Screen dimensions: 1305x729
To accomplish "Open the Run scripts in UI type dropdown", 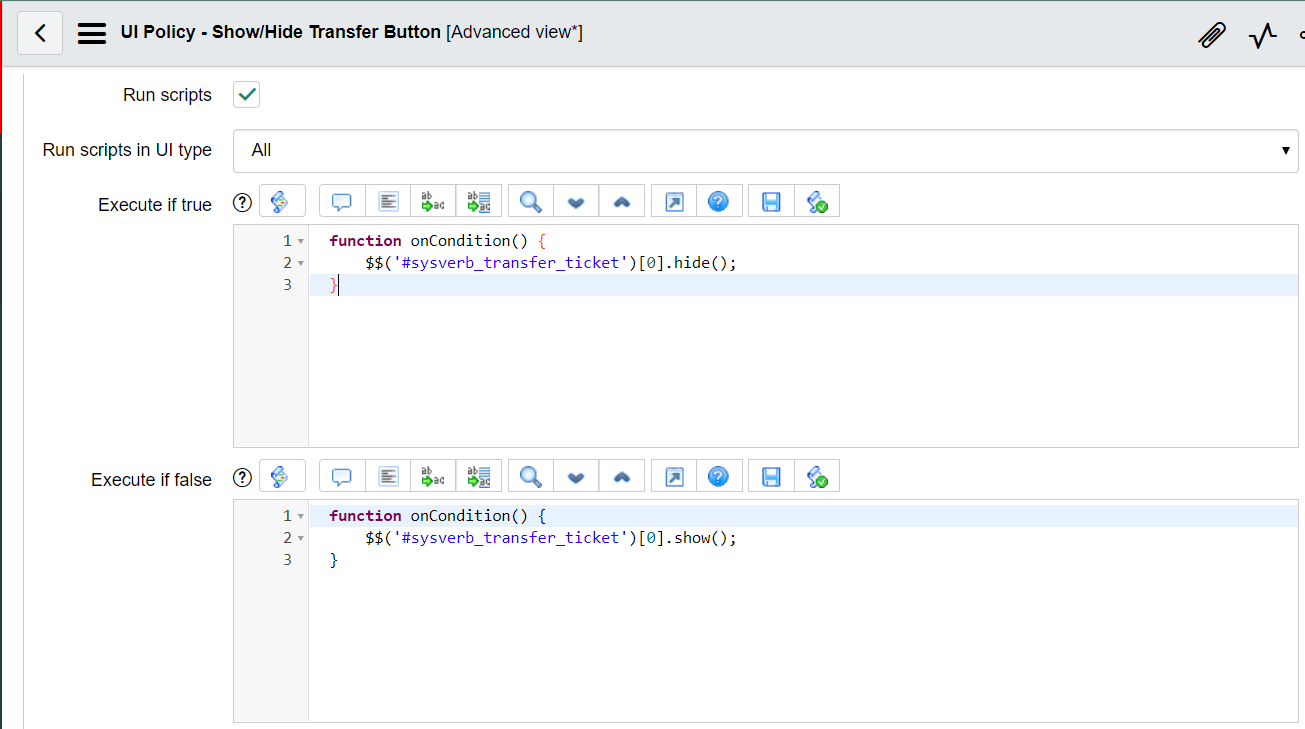I will pyautogui.click(x=765, y=150).
